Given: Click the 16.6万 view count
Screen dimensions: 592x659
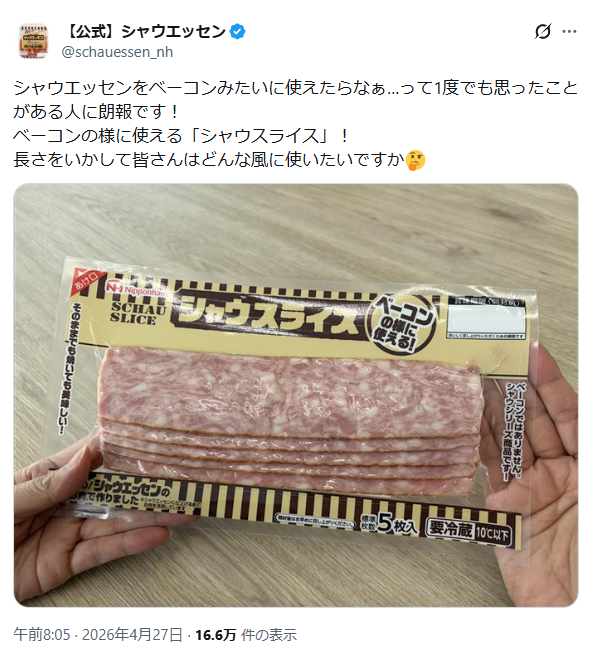Looking at the screenshot, I should point(216,634).
